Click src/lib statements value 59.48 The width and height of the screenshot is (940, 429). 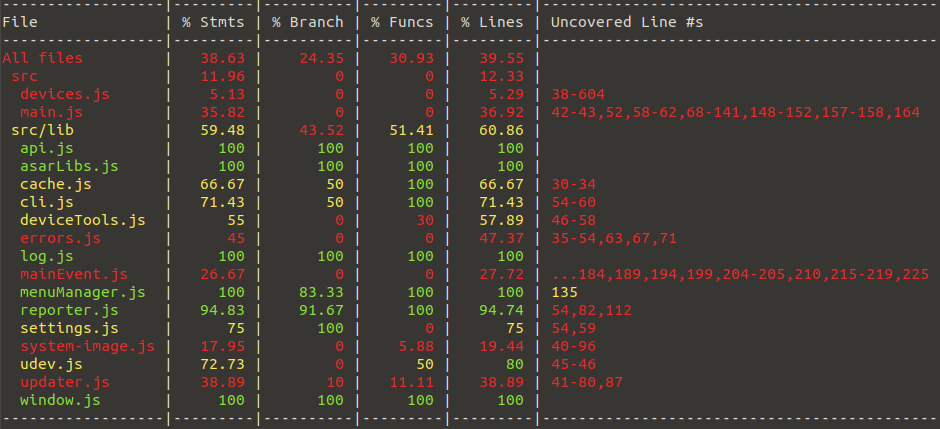click(222, 130)
